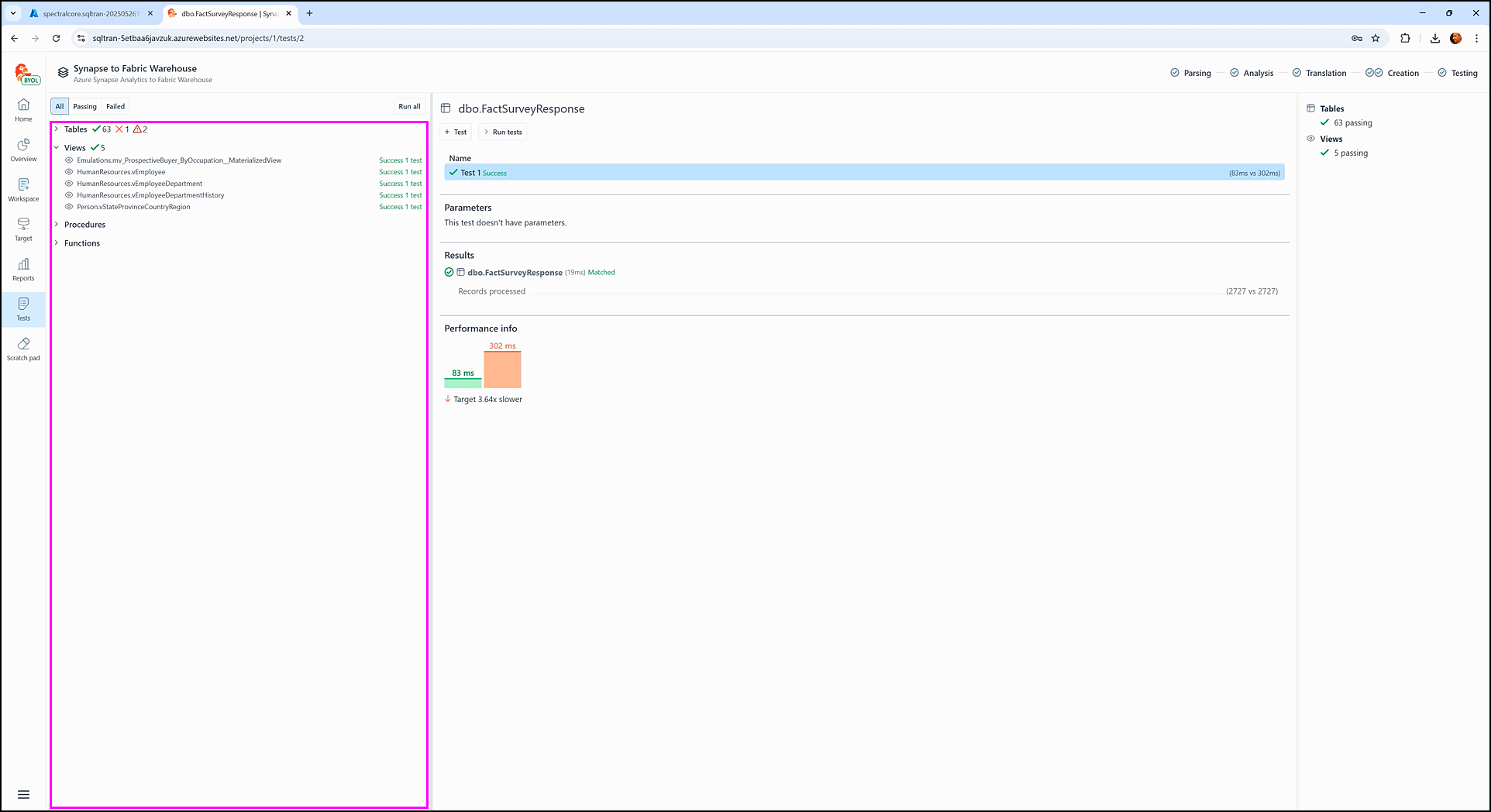Viewport: 1491px width, 812px height.
Task: Expand the Functions tree group
Action: [57, 243]
